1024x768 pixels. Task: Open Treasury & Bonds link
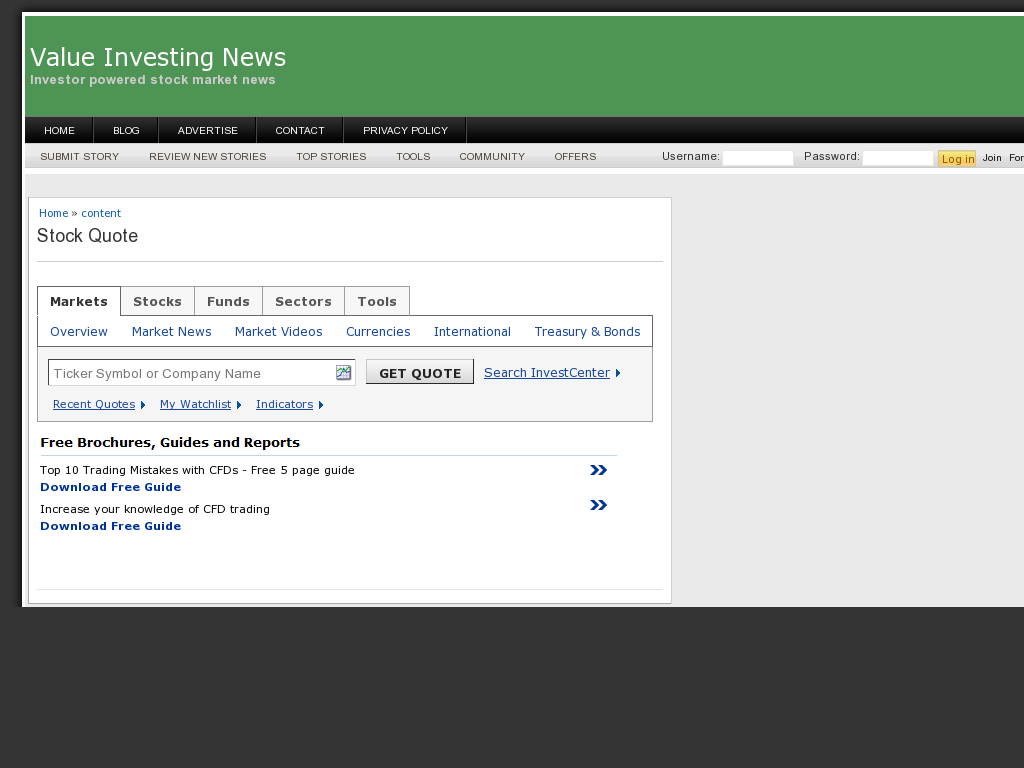587,332
